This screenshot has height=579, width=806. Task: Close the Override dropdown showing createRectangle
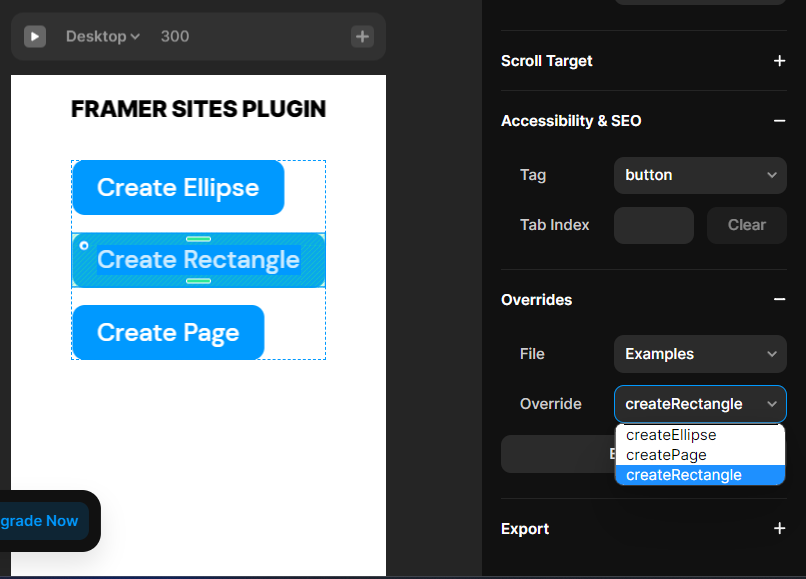coord(700,404)
